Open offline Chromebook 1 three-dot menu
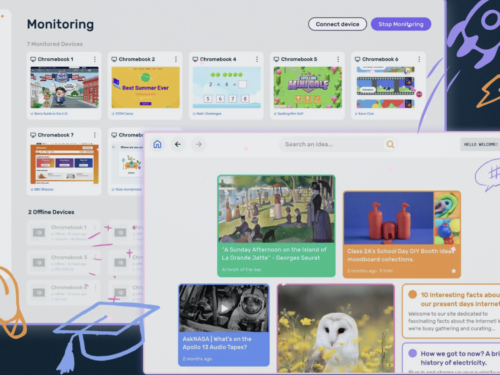This screenshot has height=375, width=500. pyautogui.click(x=95, y=227)
